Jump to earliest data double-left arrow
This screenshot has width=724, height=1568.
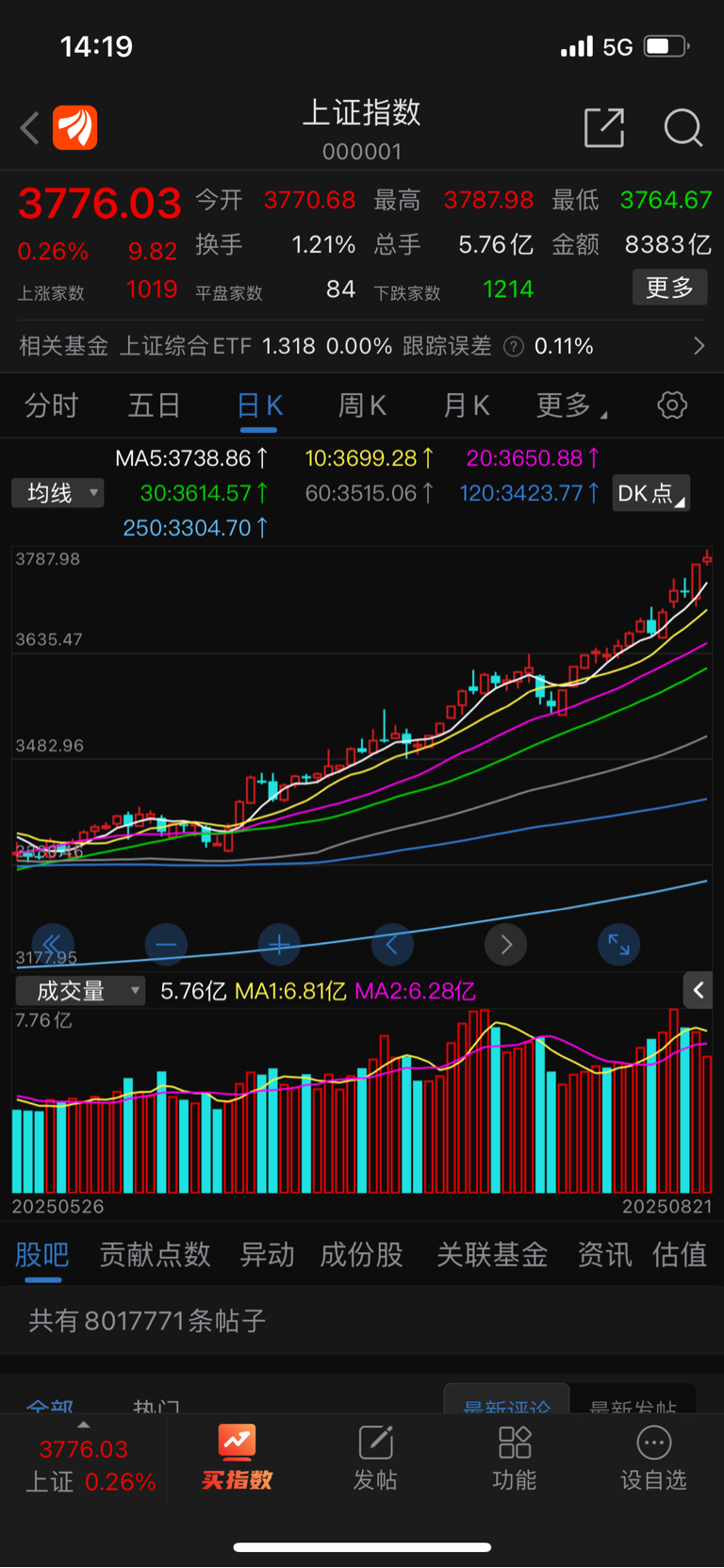click(x=53, y=944)
